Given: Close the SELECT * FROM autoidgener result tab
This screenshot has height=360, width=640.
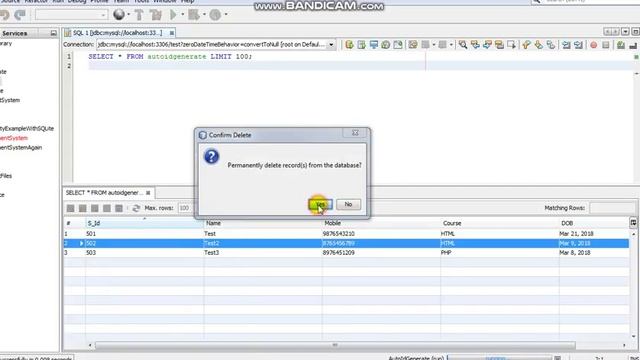Looking at the screenshot, I should 148,193.
